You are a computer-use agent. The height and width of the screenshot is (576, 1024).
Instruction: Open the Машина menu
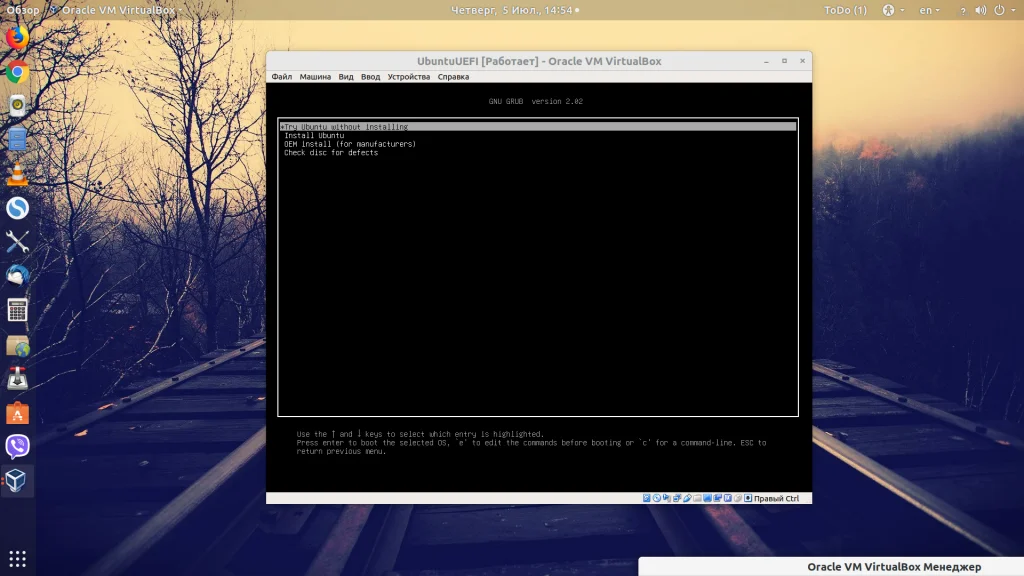pyautogui.click(x=315, y=77)
